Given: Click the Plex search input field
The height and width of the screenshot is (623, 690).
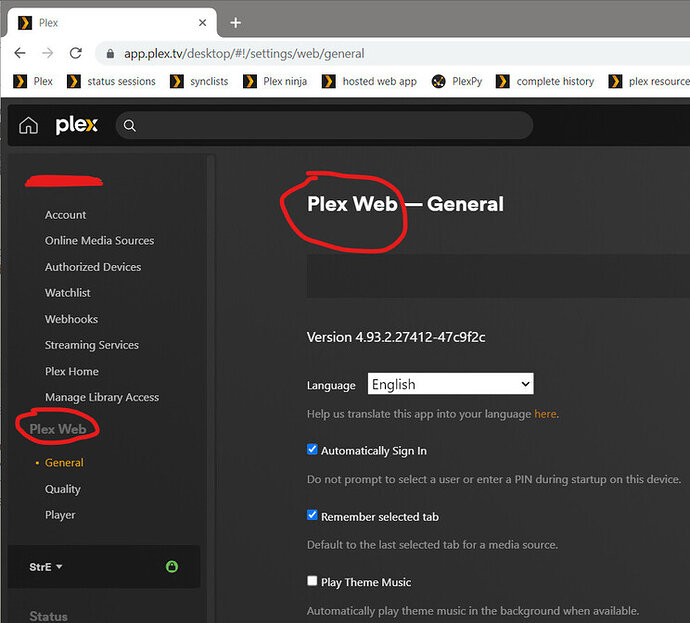Looking at the screenshot, I should (324, 125).
